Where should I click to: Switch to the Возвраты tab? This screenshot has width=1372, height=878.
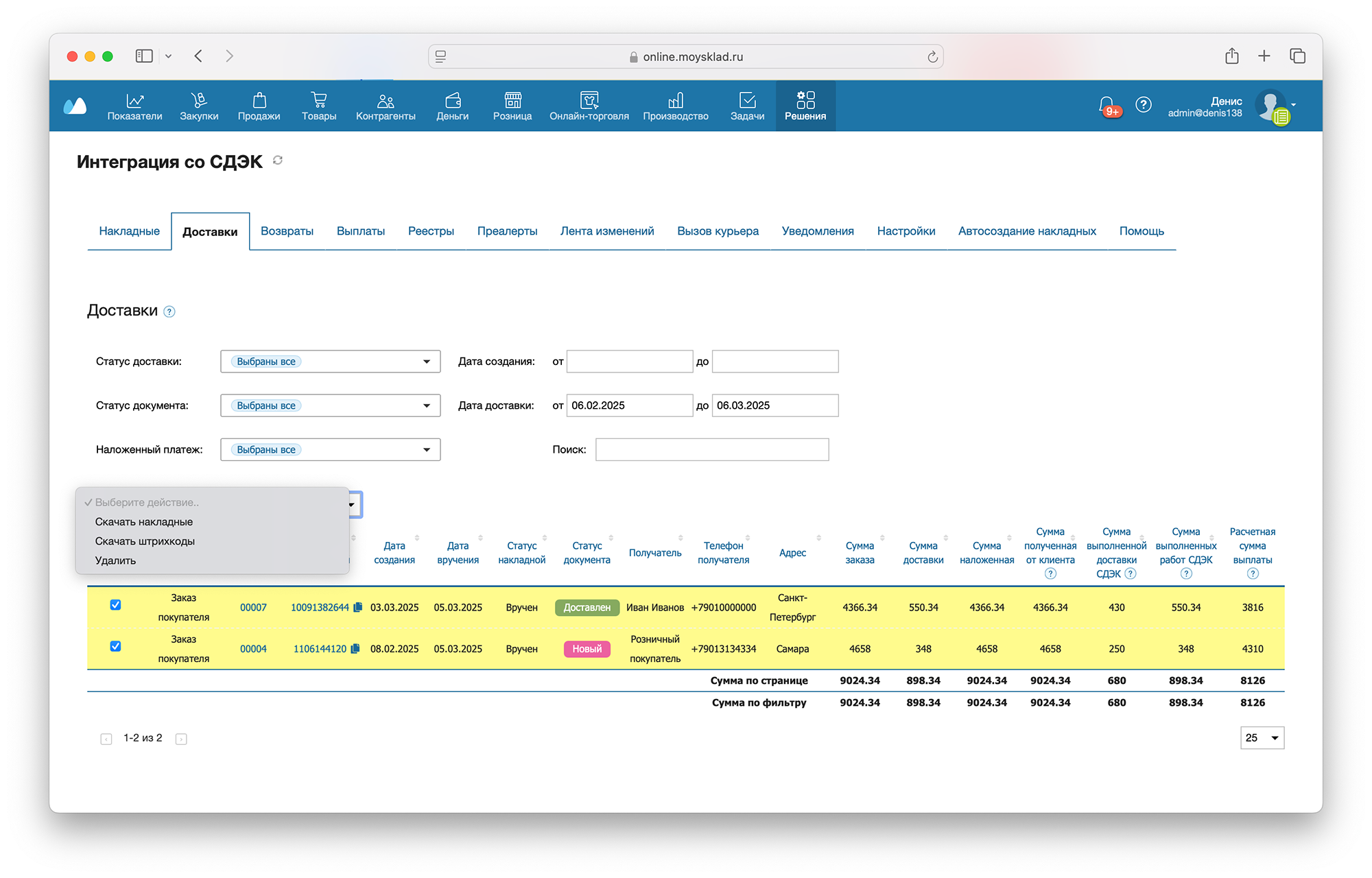point(287,231)
